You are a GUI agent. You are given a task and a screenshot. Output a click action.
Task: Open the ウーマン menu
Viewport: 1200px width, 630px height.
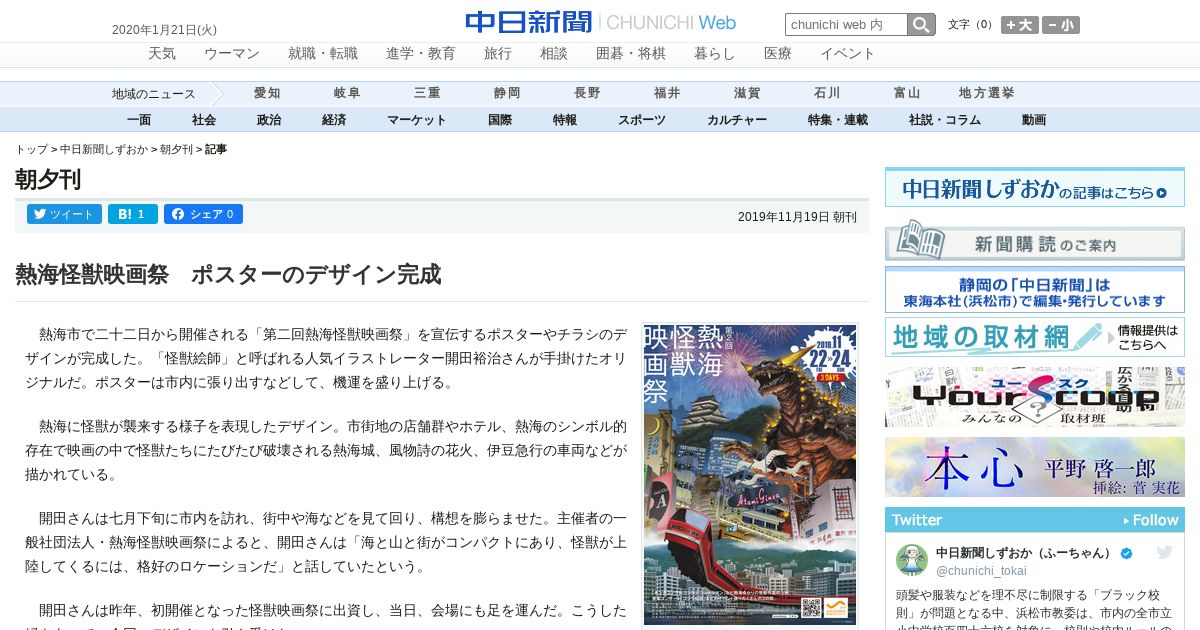click(x=232, y=53)
